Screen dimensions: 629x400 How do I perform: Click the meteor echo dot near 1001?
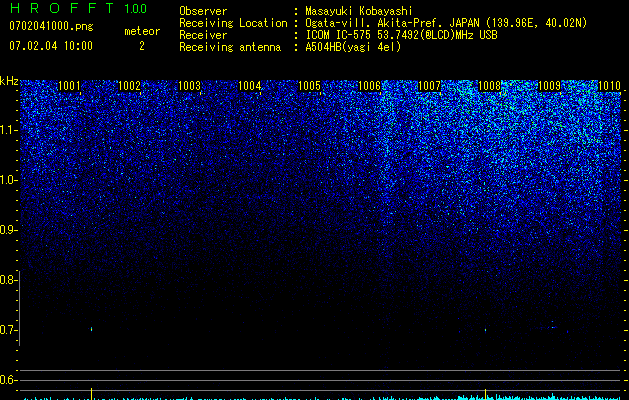pos(91,329)
